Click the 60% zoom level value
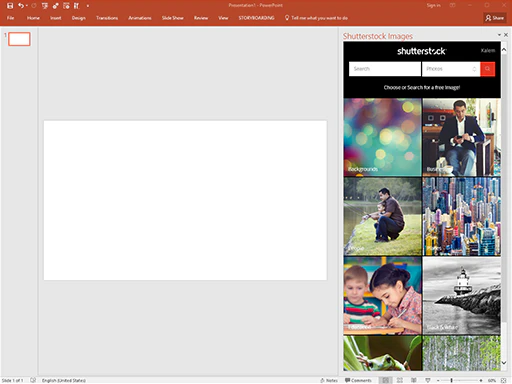 [492, 380]
